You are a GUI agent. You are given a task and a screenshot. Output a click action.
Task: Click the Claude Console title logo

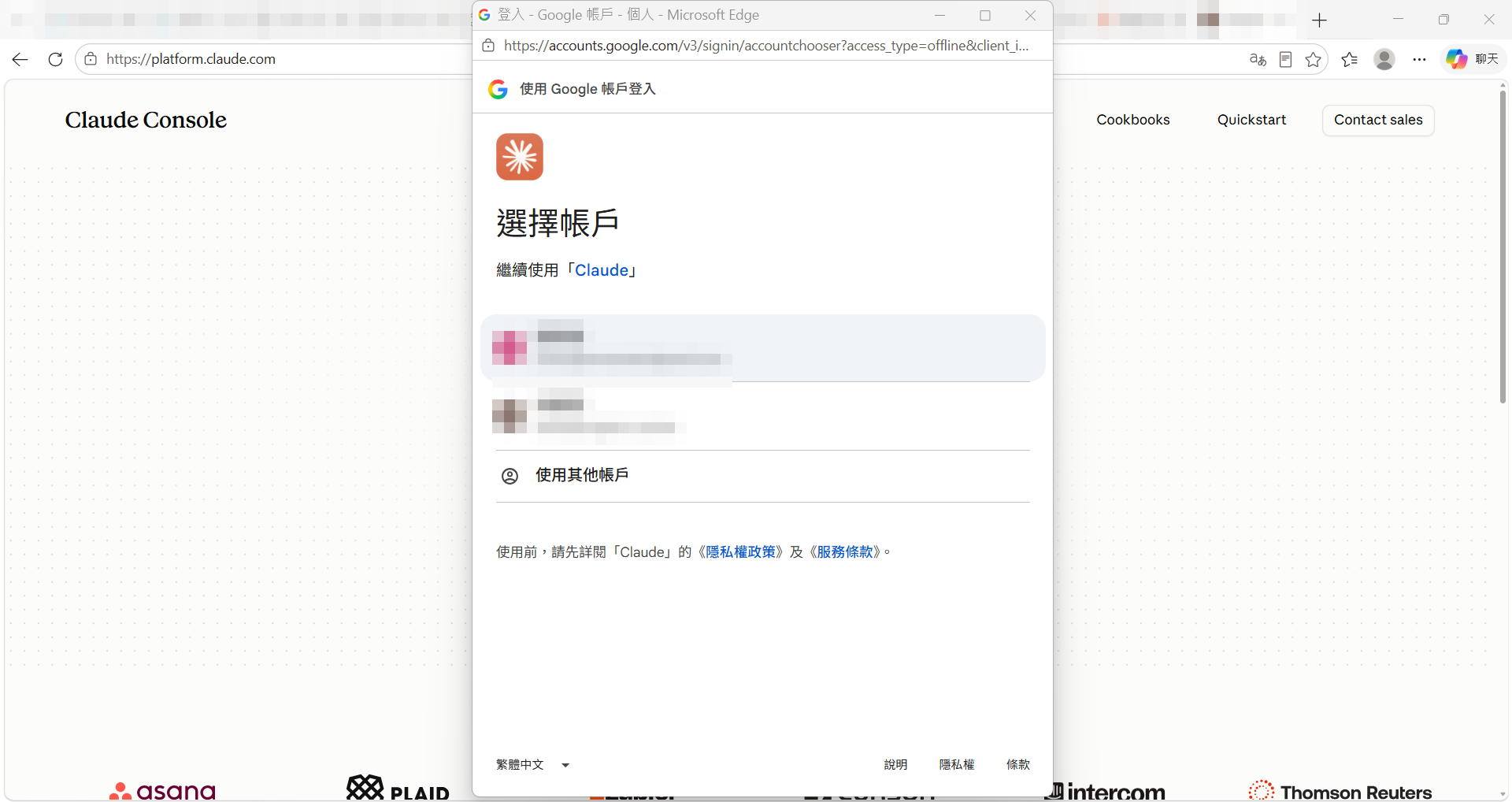146,120
